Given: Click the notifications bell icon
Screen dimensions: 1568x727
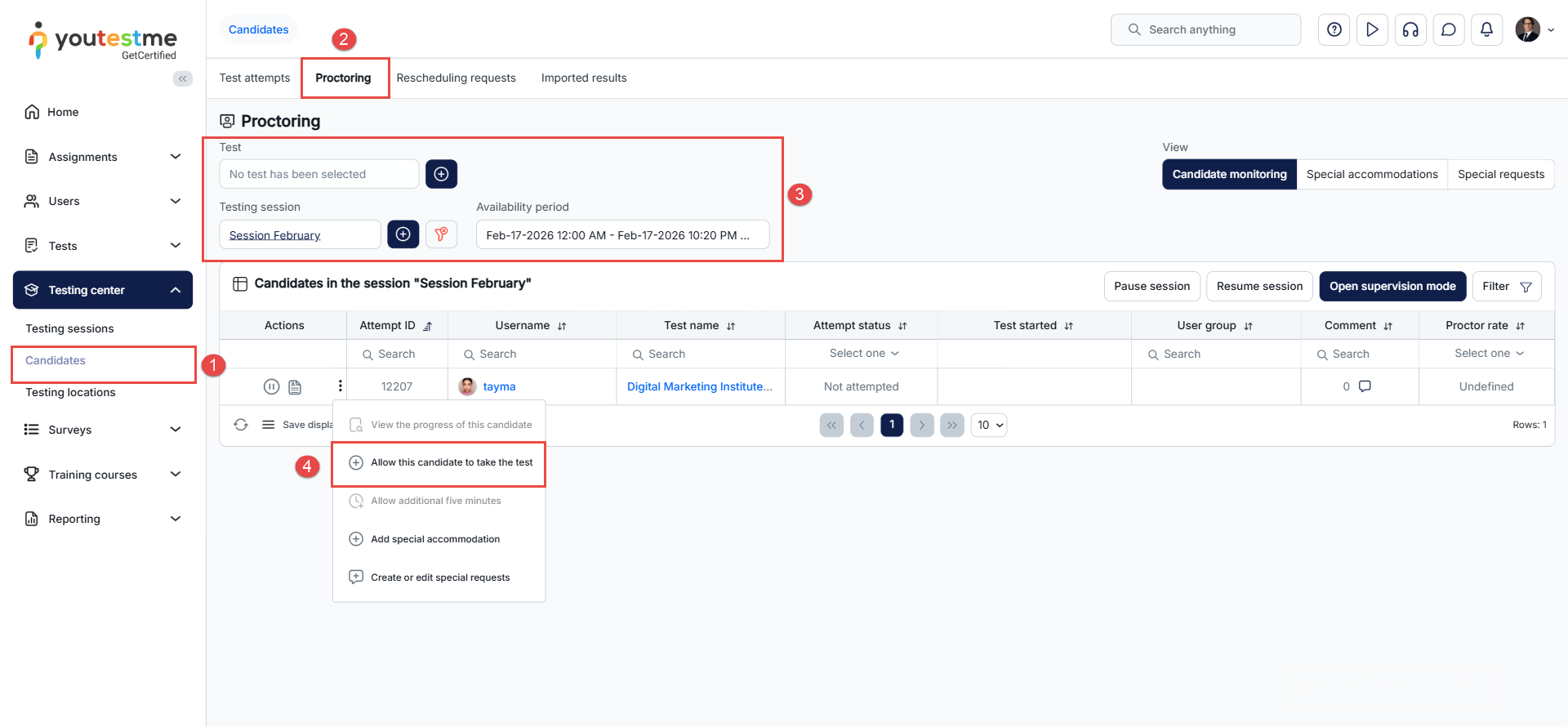Looking at the screenshot, I should [x=1486, y=29].
